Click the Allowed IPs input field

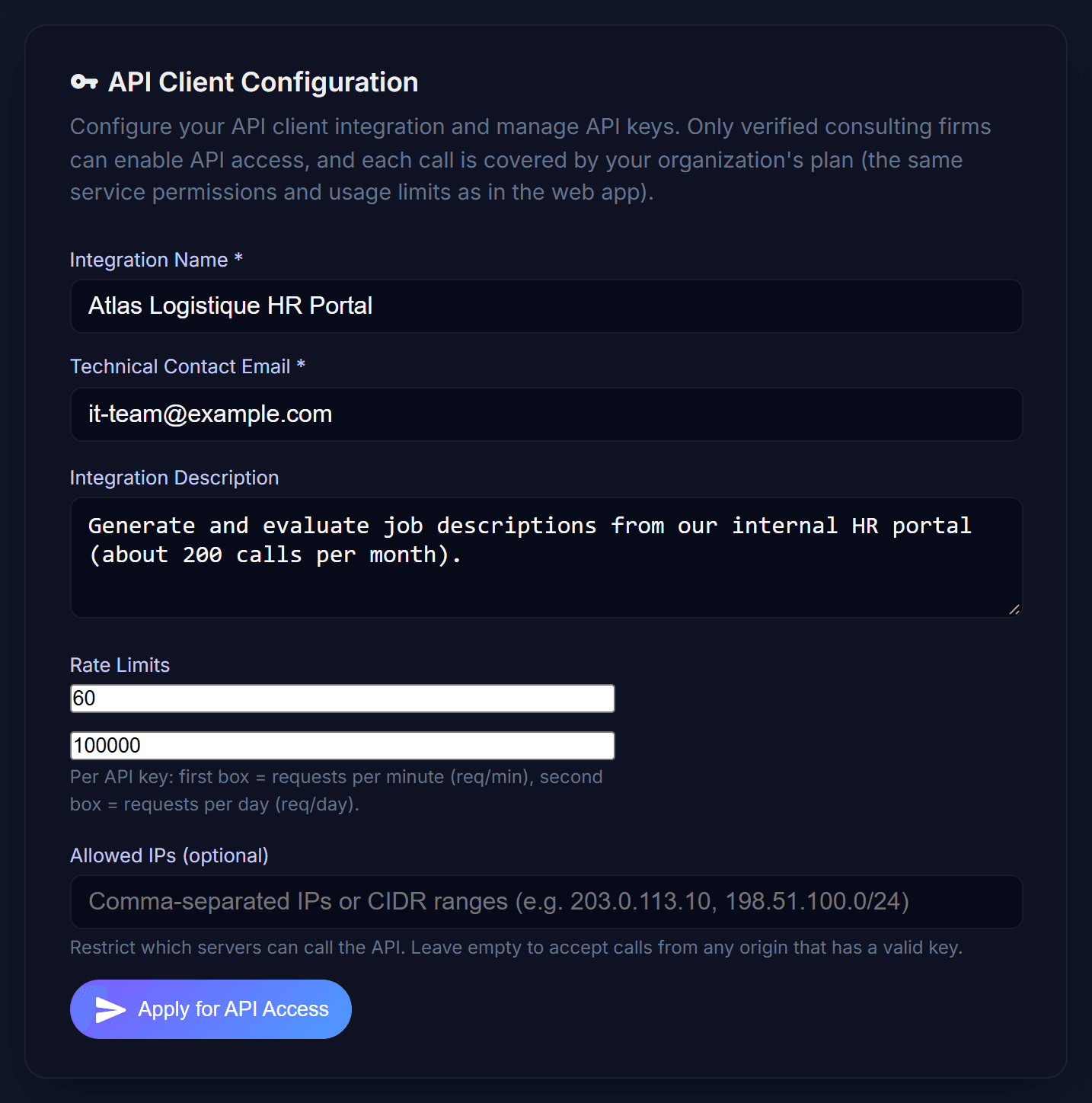(x=546, y=902)
